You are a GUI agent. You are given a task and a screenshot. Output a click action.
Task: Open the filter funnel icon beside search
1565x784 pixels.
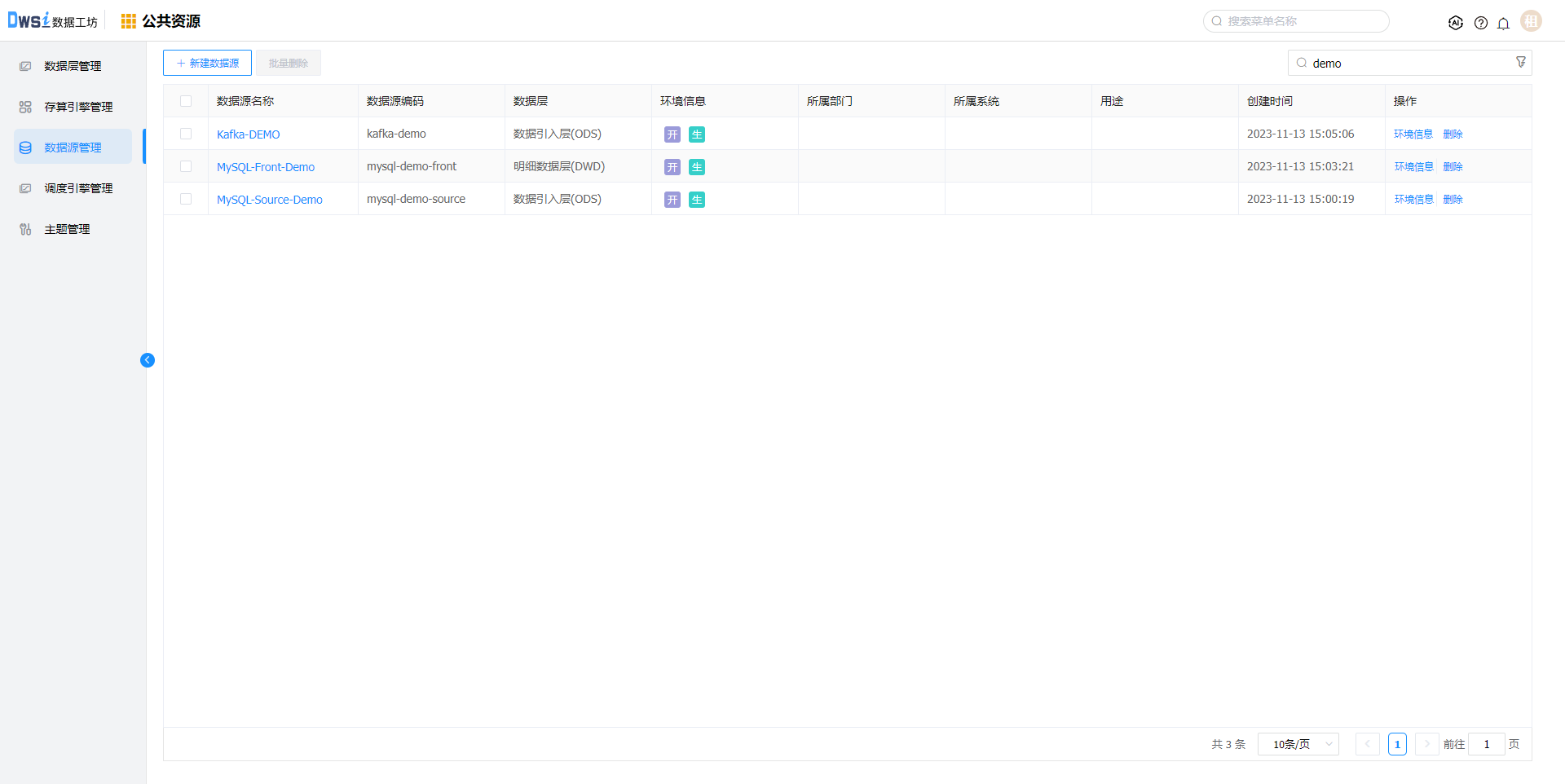tap(1520, 62)
